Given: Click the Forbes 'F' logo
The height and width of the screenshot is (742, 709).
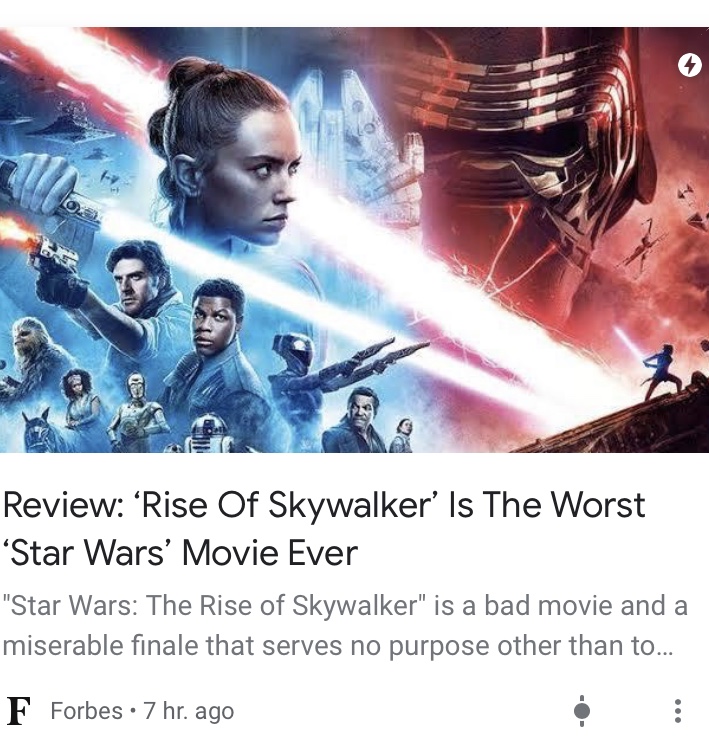Looking at the screenshot, I should click(x=19, y=711).
